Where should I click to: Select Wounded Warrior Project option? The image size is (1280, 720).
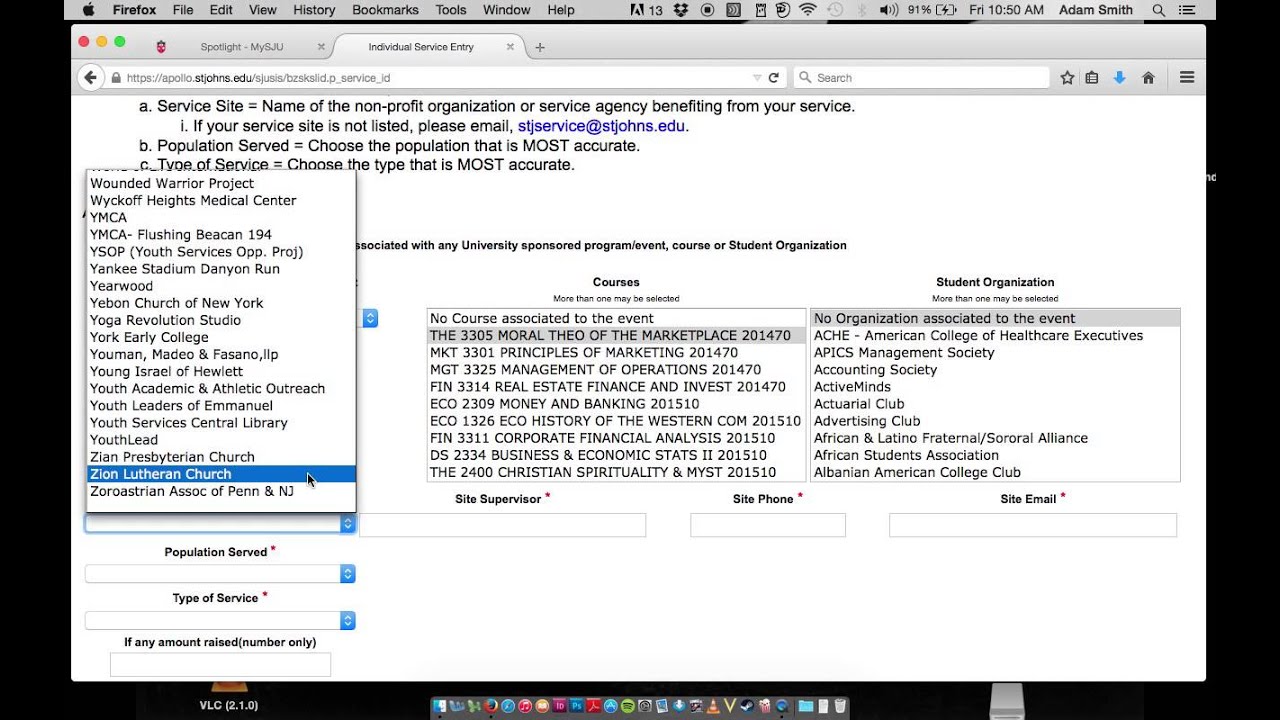[x=221, y=183]
